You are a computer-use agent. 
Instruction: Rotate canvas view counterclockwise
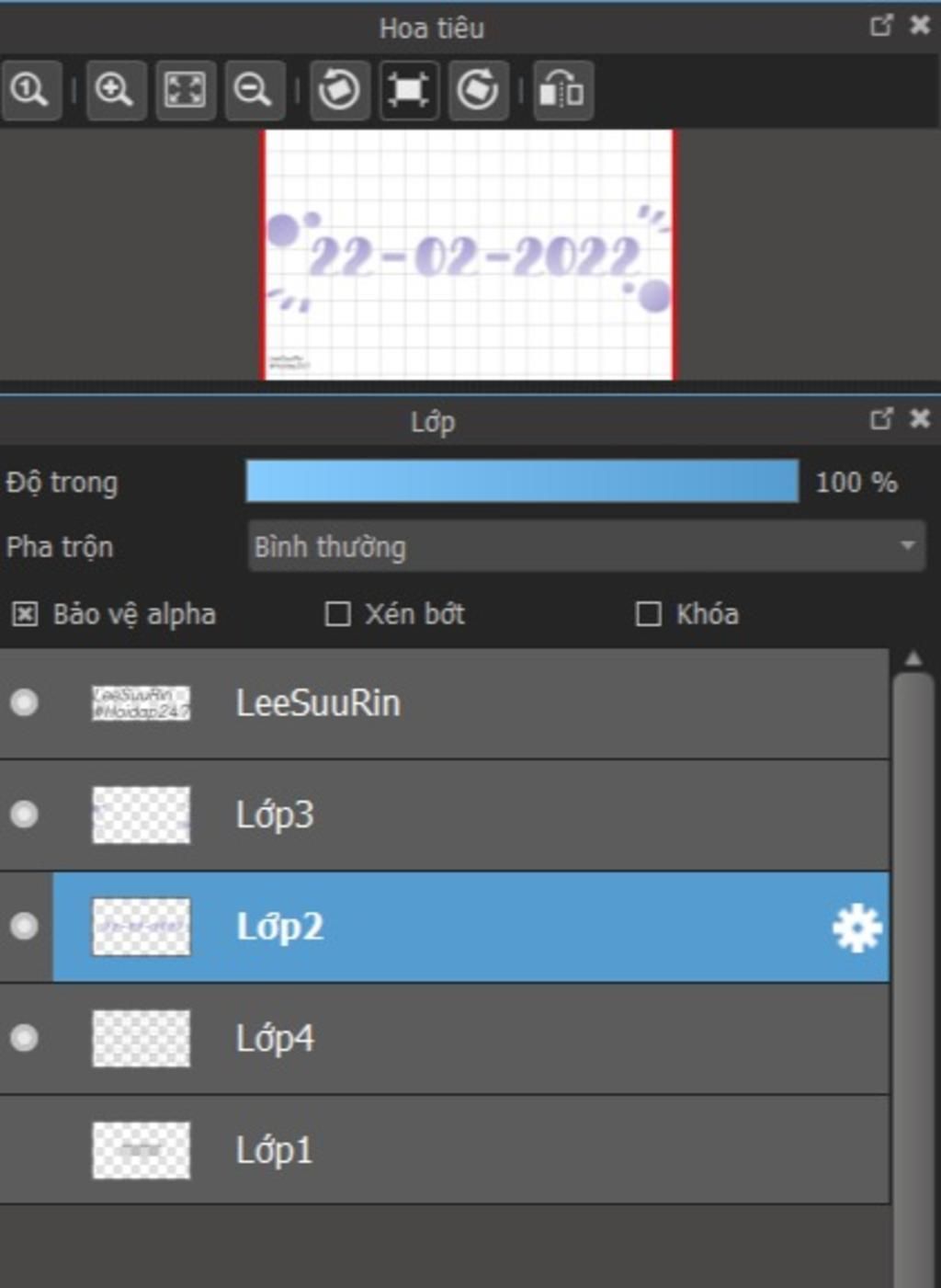[x=339, y=90]
